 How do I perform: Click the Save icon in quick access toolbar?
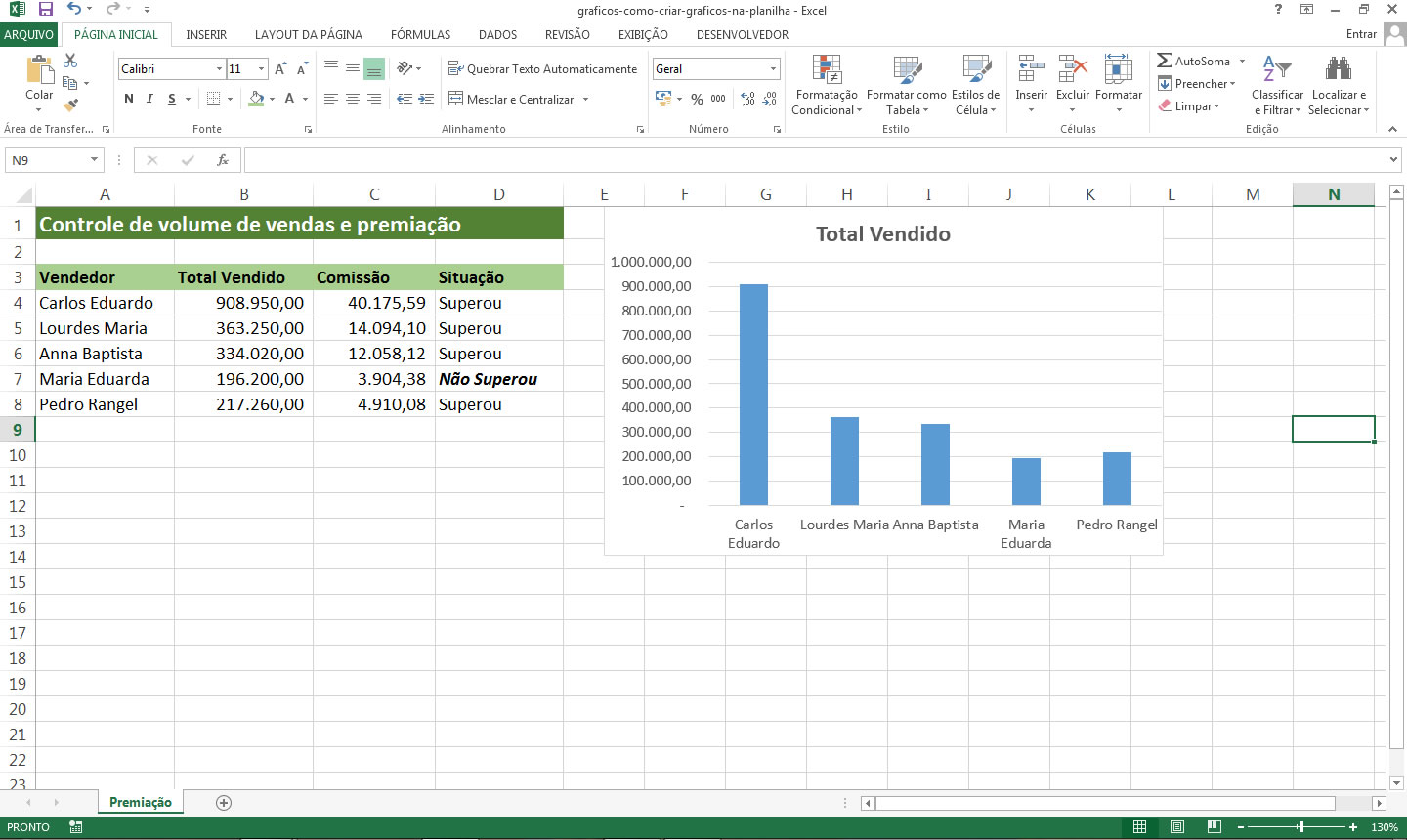(x=45, y=10)
